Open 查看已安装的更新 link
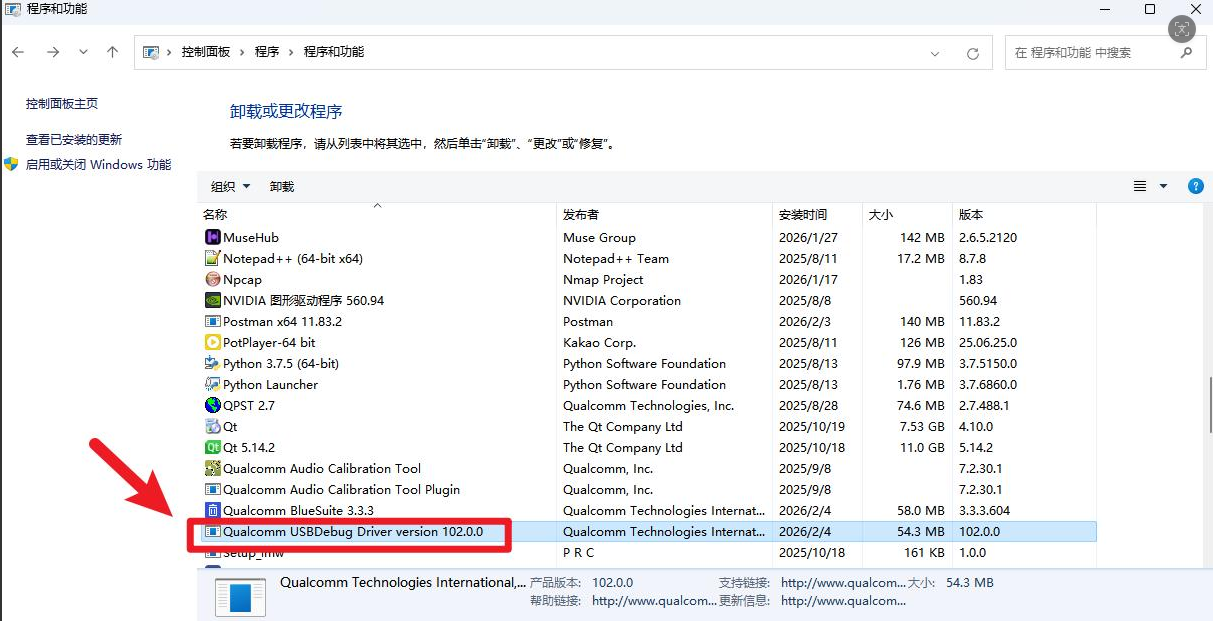The width and height of the screenshot is (1213, 621). [74, 140]
